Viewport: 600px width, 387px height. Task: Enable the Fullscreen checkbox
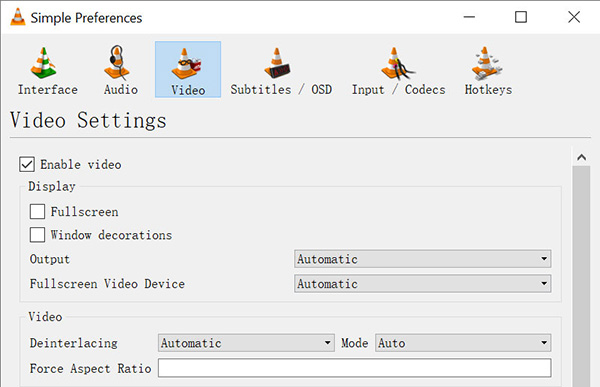coord(37,211)
